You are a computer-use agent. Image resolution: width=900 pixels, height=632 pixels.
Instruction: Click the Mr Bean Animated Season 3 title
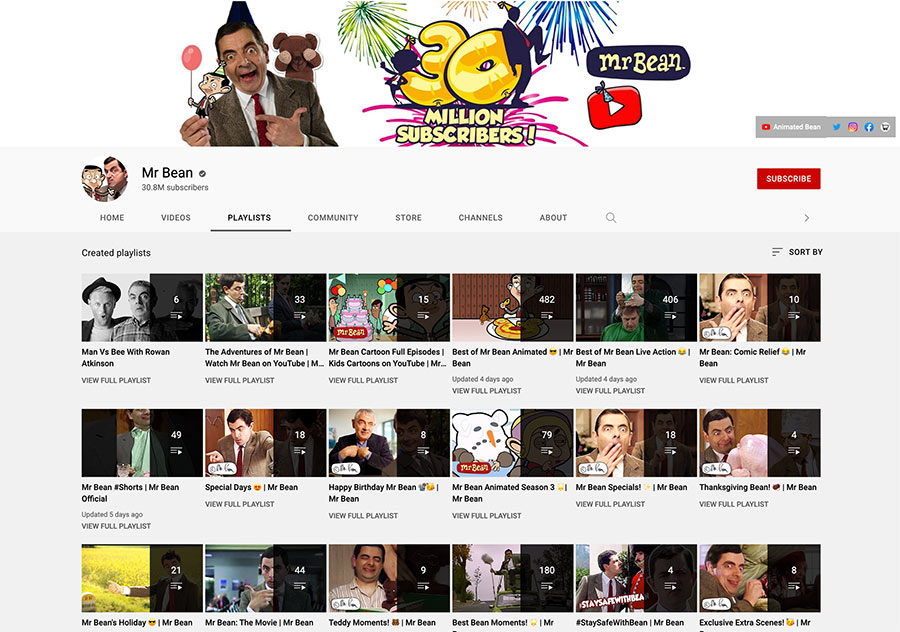(510, 493)
